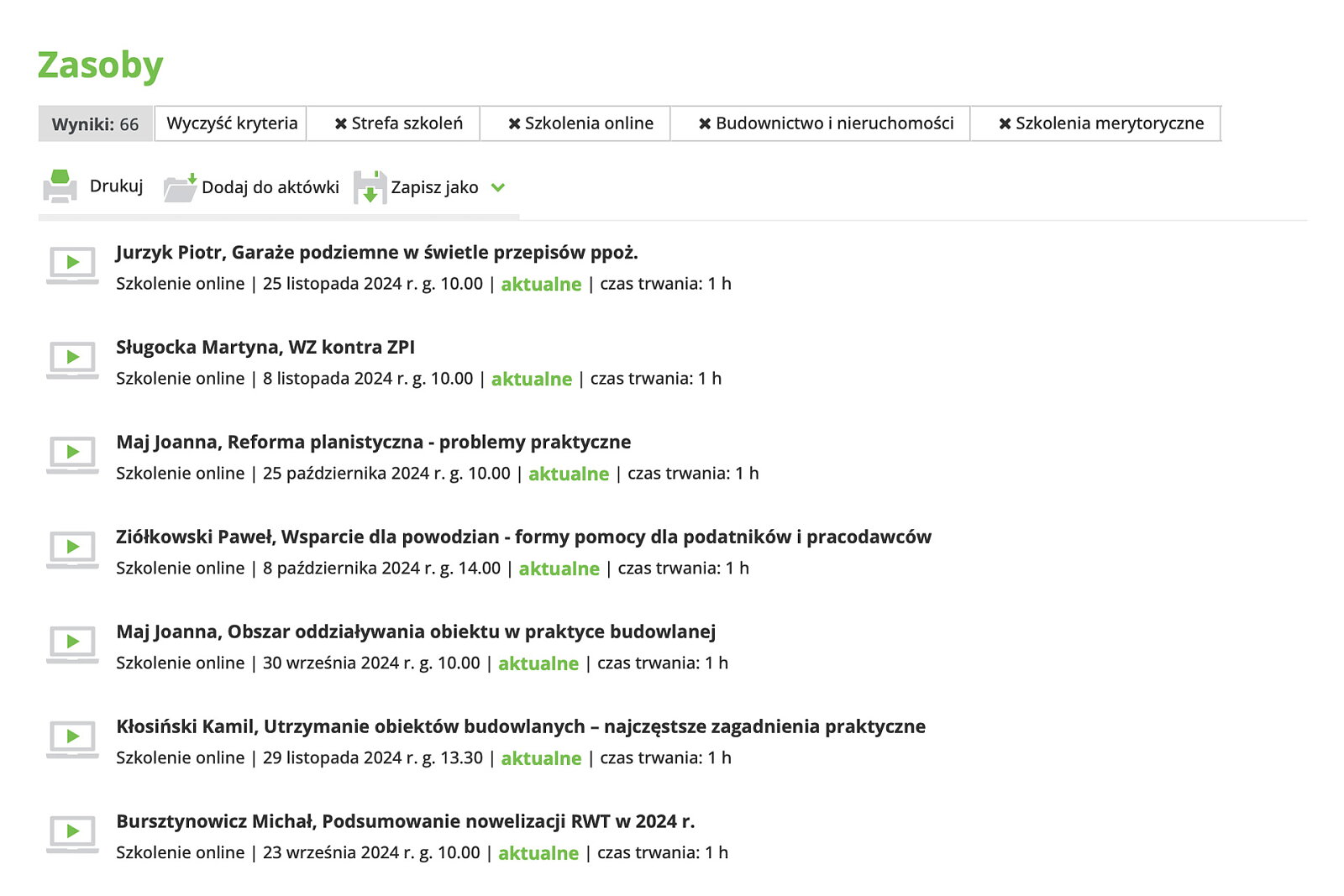Click video icon for Podsumowanie nowelizacji RWT
1344x896 pixels.
[x=72, y=835]
